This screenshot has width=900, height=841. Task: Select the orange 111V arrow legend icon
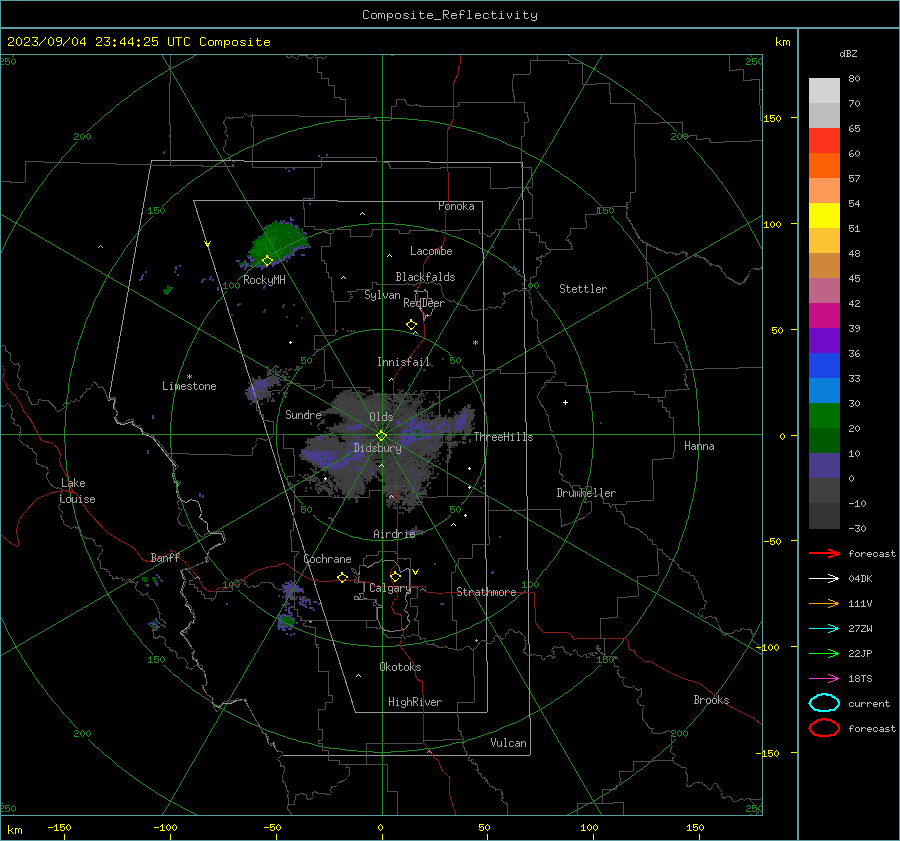pyautogui.click(x=824, y=603)
